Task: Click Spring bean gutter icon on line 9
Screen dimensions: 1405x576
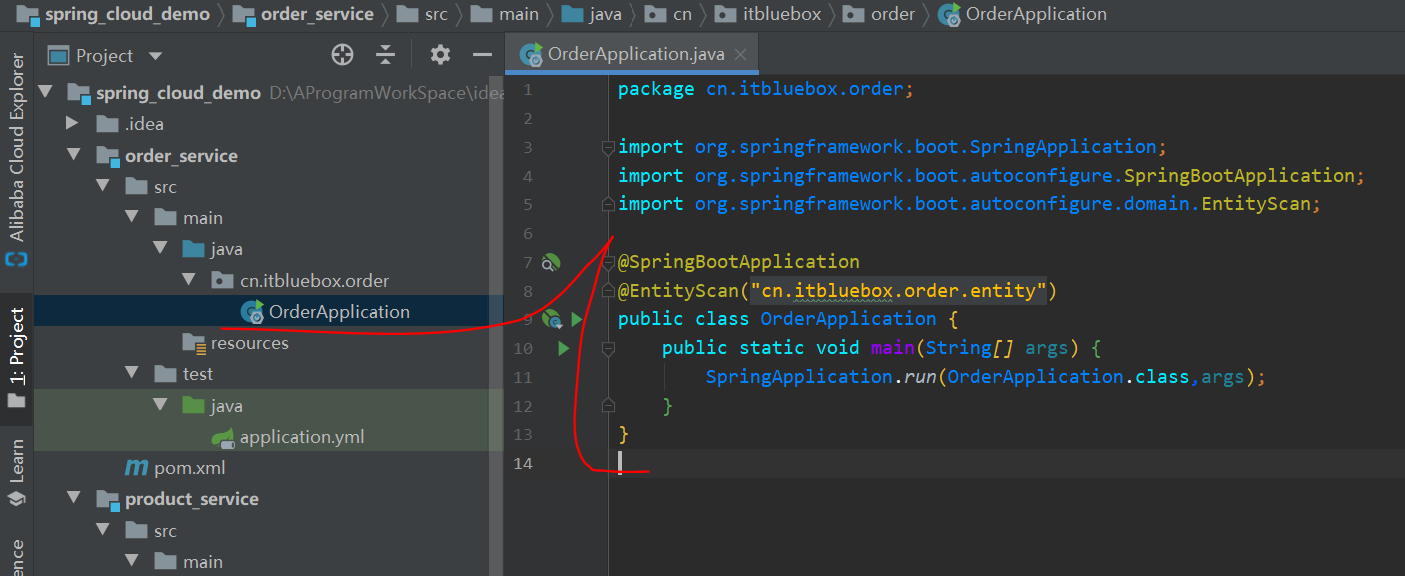Action: pyautogui.click(x=551, y=320)
